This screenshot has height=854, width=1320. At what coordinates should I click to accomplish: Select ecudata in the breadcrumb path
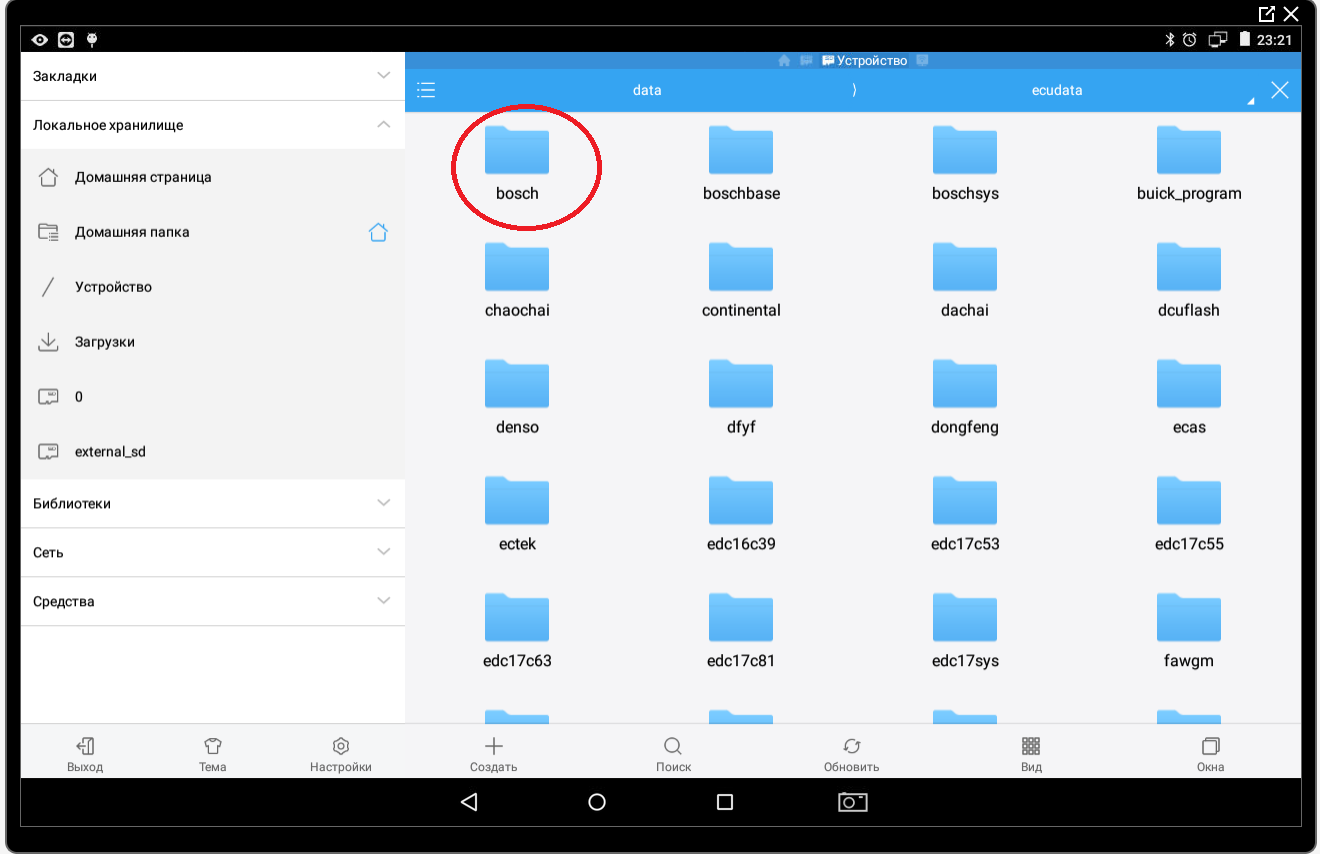pyautogui.click(x=1057, y=90)
